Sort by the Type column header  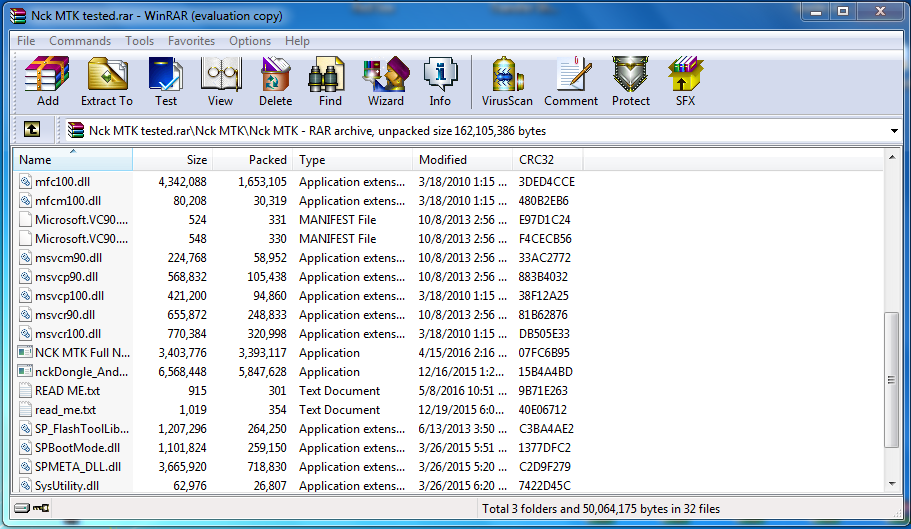tap(353, 160)
